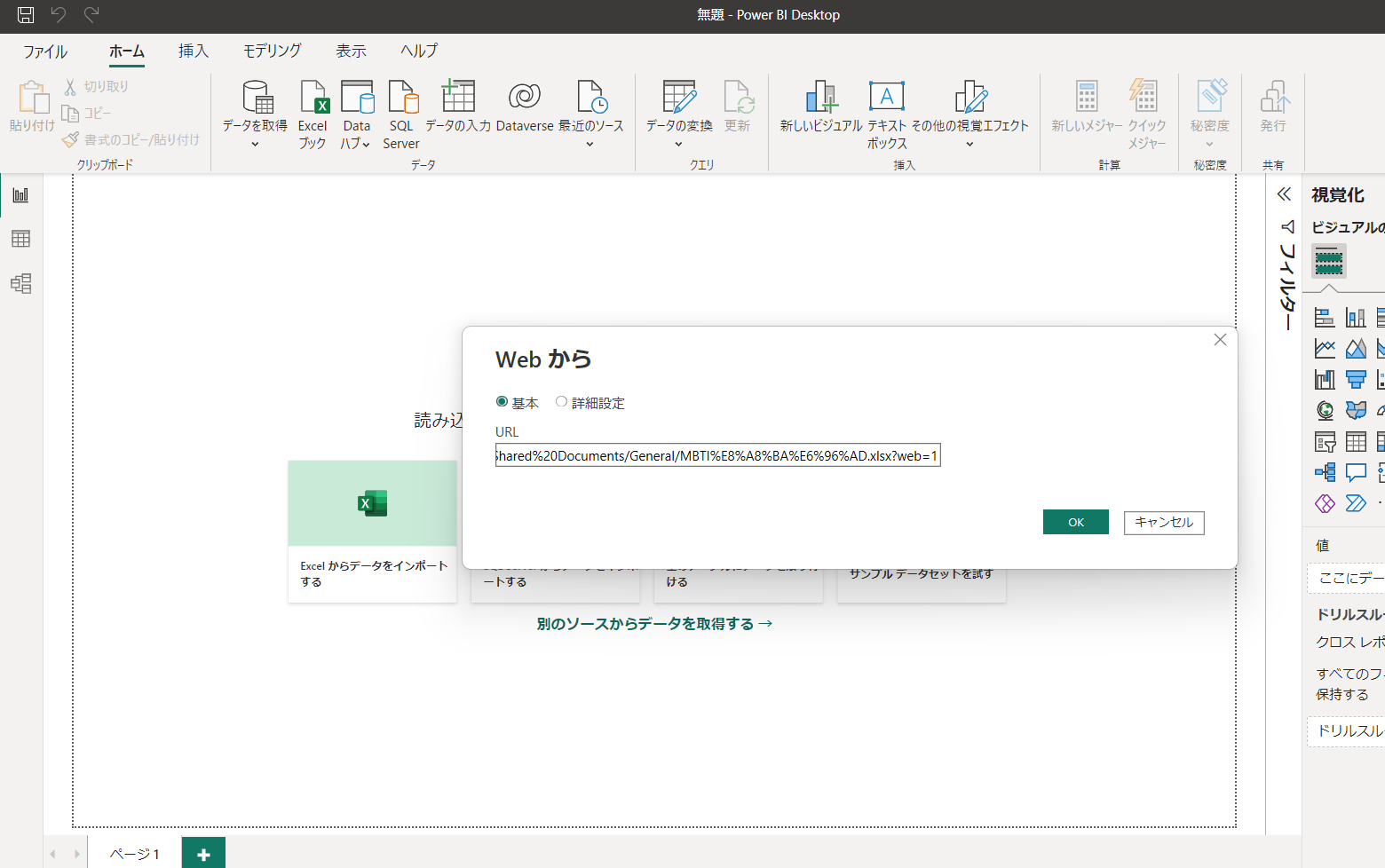Click Excel からデータをインポートする card
This screenshot has width=1385, height=868.
(x=373, y=532)
